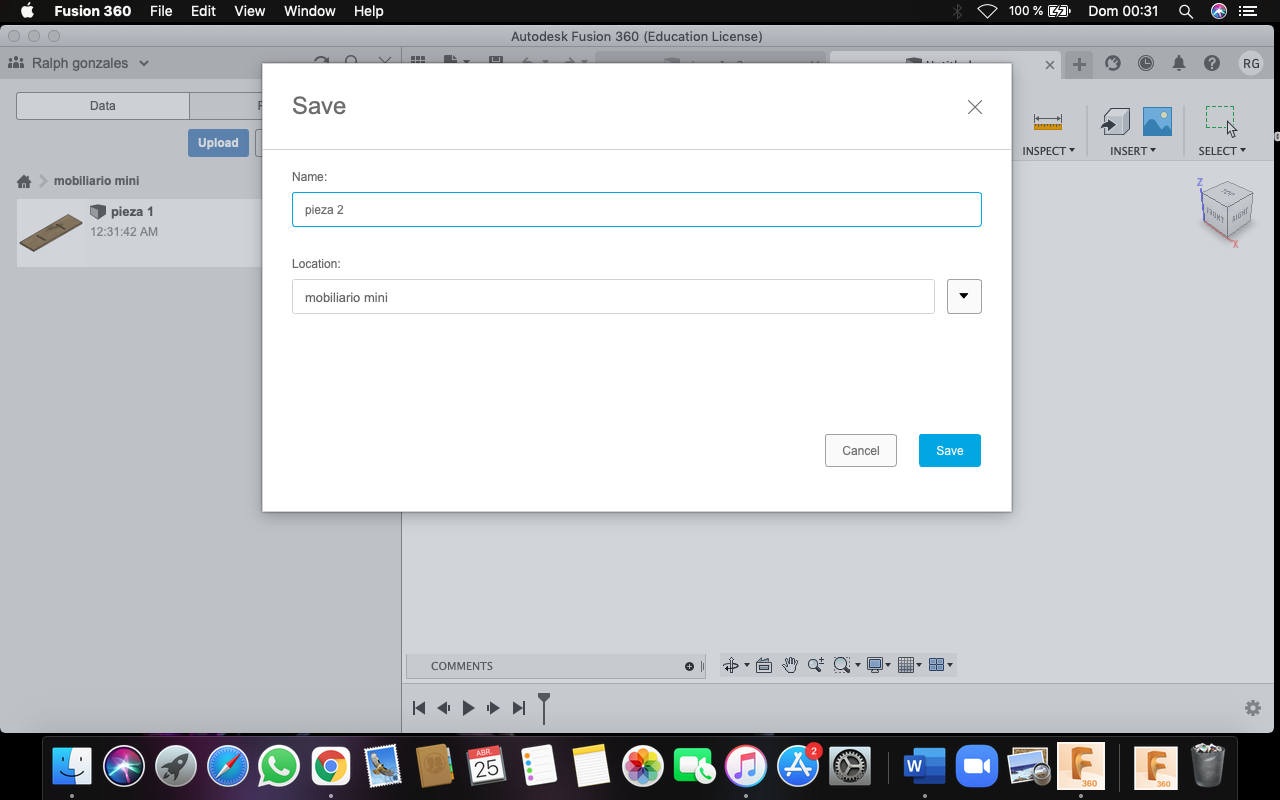Open the Edit menu
Screen dimensions: 1280x800
point(204,11)
